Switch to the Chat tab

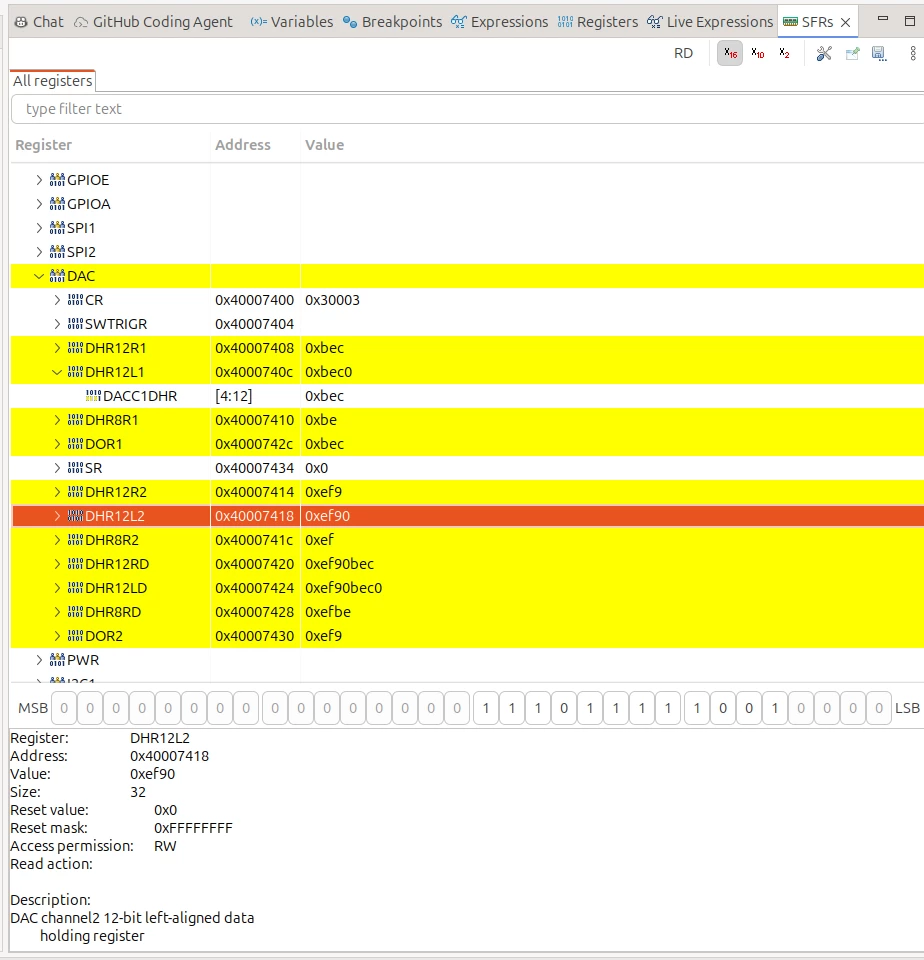pos(39,22)
